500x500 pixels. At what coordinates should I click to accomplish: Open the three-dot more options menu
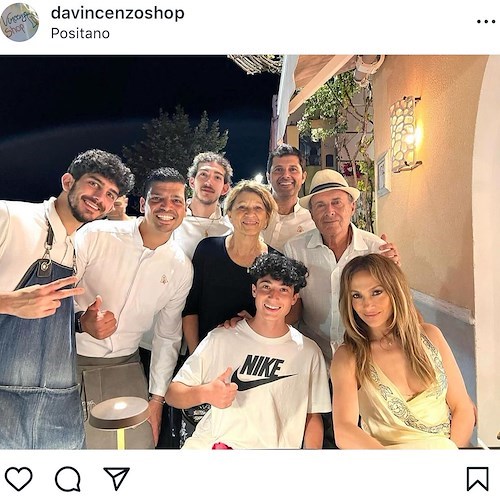click(x=486, y=22)
